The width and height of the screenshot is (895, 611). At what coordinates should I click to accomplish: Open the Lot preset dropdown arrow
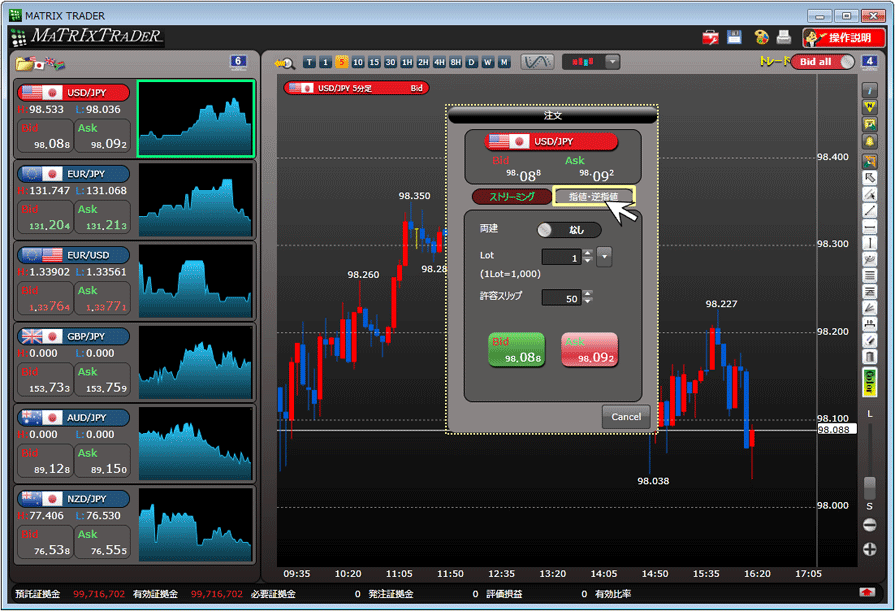click(604, 257)
